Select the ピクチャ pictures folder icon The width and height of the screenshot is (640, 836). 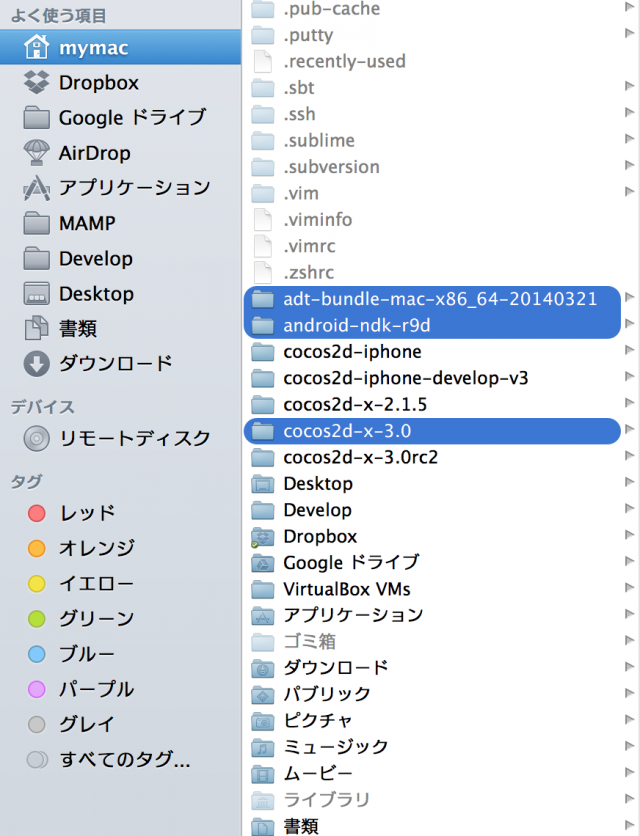(x=262, y=721)
